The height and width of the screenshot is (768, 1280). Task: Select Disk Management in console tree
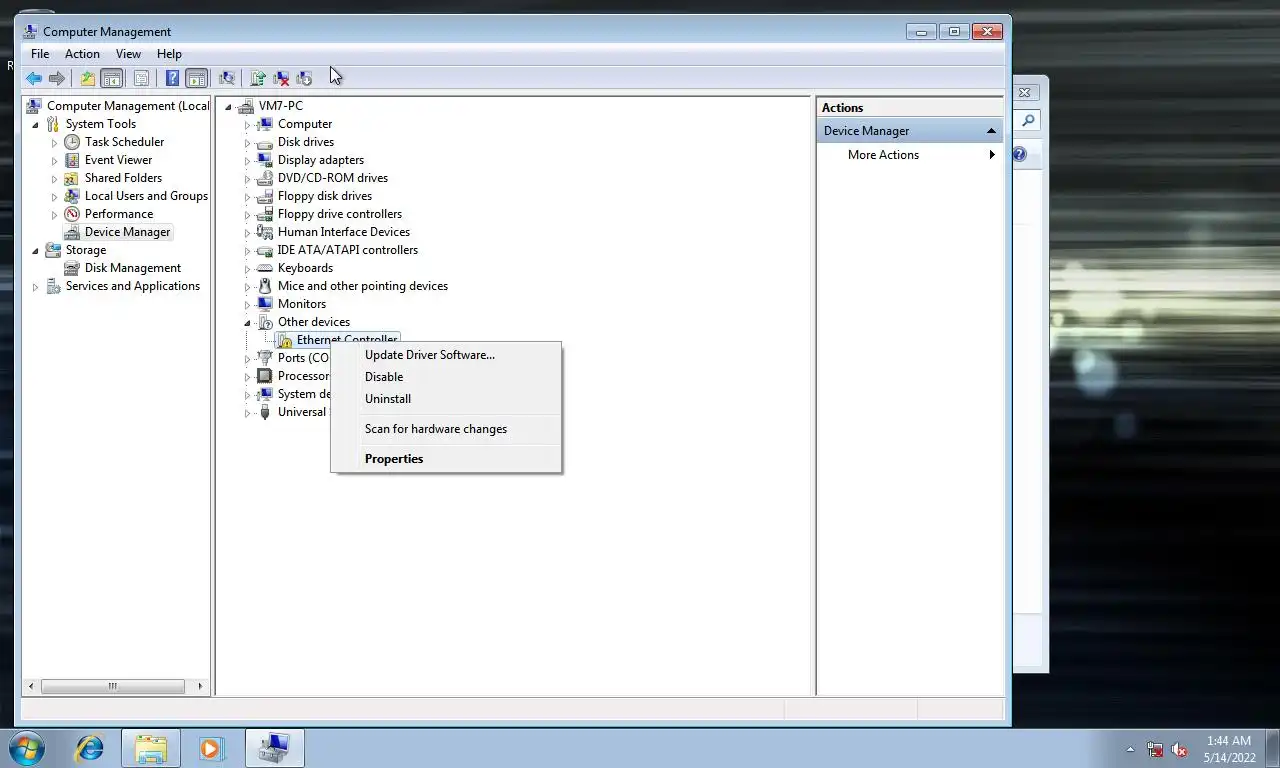tap(133, 268)
